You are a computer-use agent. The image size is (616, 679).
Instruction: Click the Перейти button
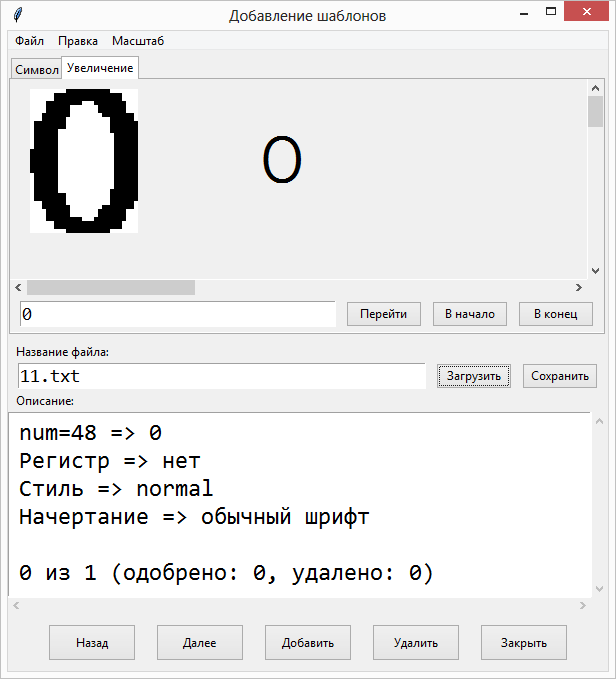(x=383, y=314)
